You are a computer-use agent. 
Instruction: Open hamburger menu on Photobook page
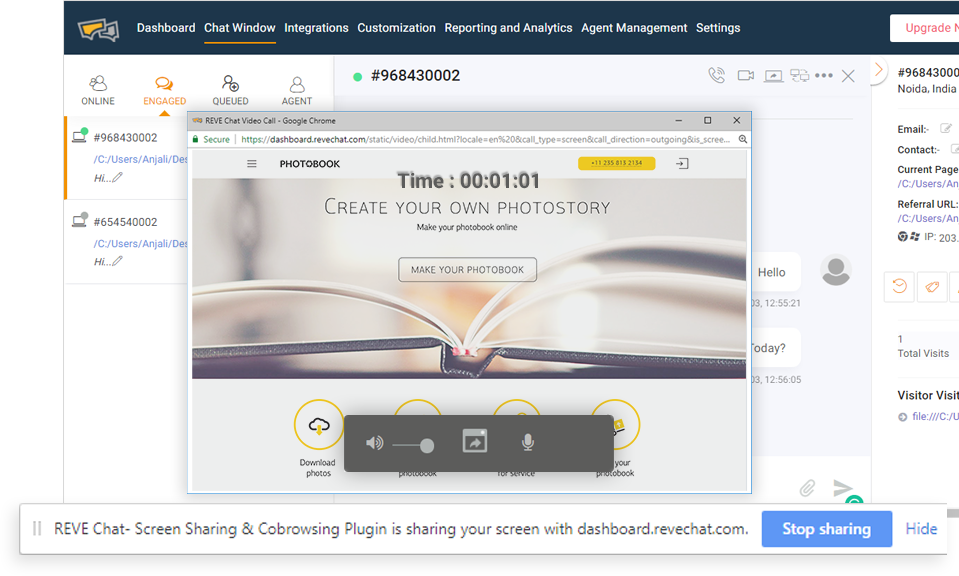[251, 164]
